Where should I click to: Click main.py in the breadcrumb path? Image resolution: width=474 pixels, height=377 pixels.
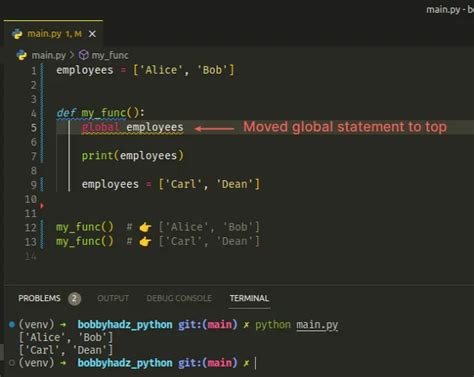click(49, 55)
